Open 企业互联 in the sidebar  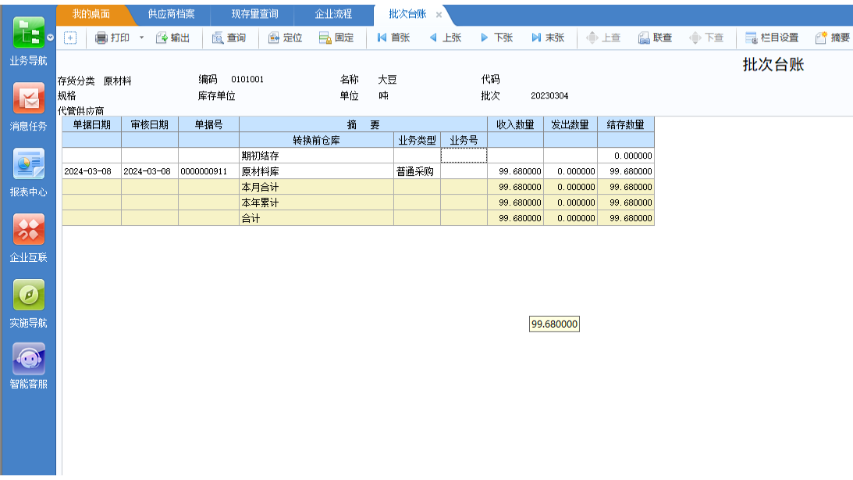tap(28, 229)
